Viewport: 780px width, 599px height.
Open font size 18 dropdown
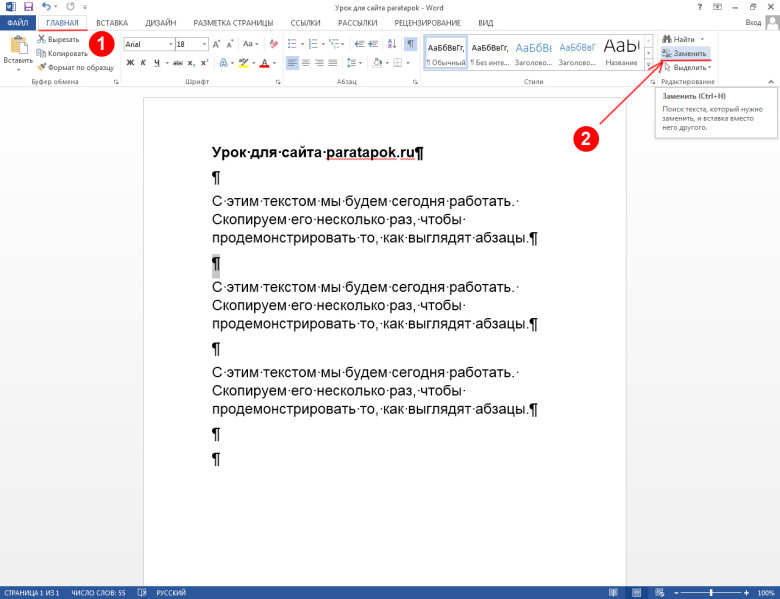tap(204, 44)
